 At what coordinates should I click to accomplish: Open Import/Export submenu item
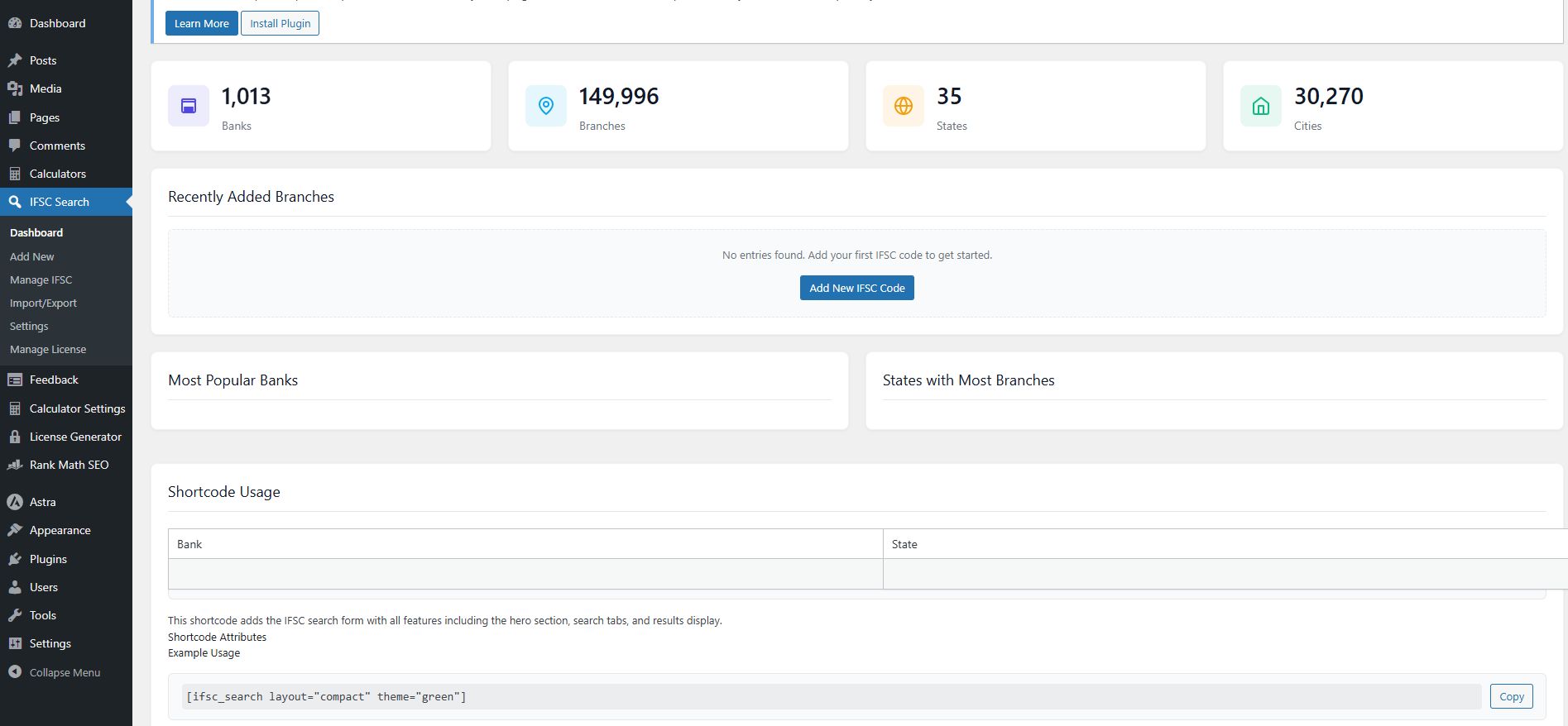pos(43,303)
